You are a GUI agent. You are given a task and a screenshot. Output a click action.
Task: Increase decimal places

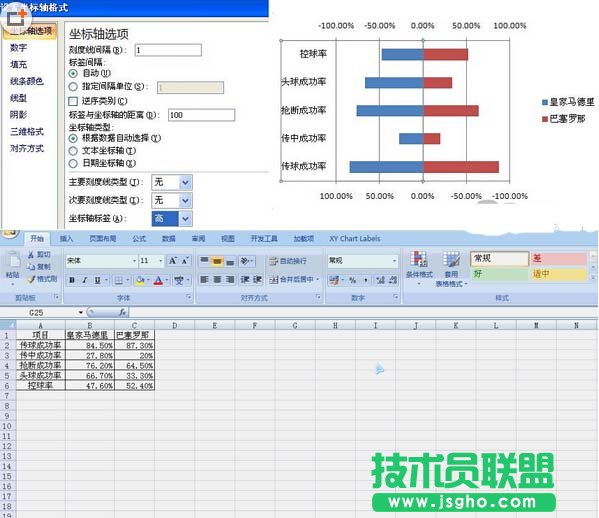(x=380, y=280)
